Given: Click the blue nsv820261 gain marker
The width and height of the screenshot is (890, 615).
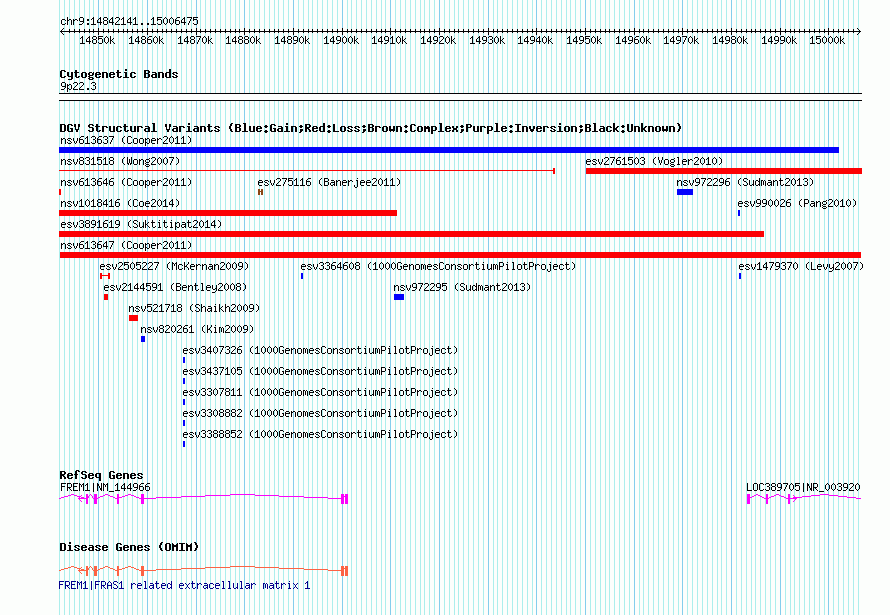Looking at the screenshot, I should click(143, 339).
